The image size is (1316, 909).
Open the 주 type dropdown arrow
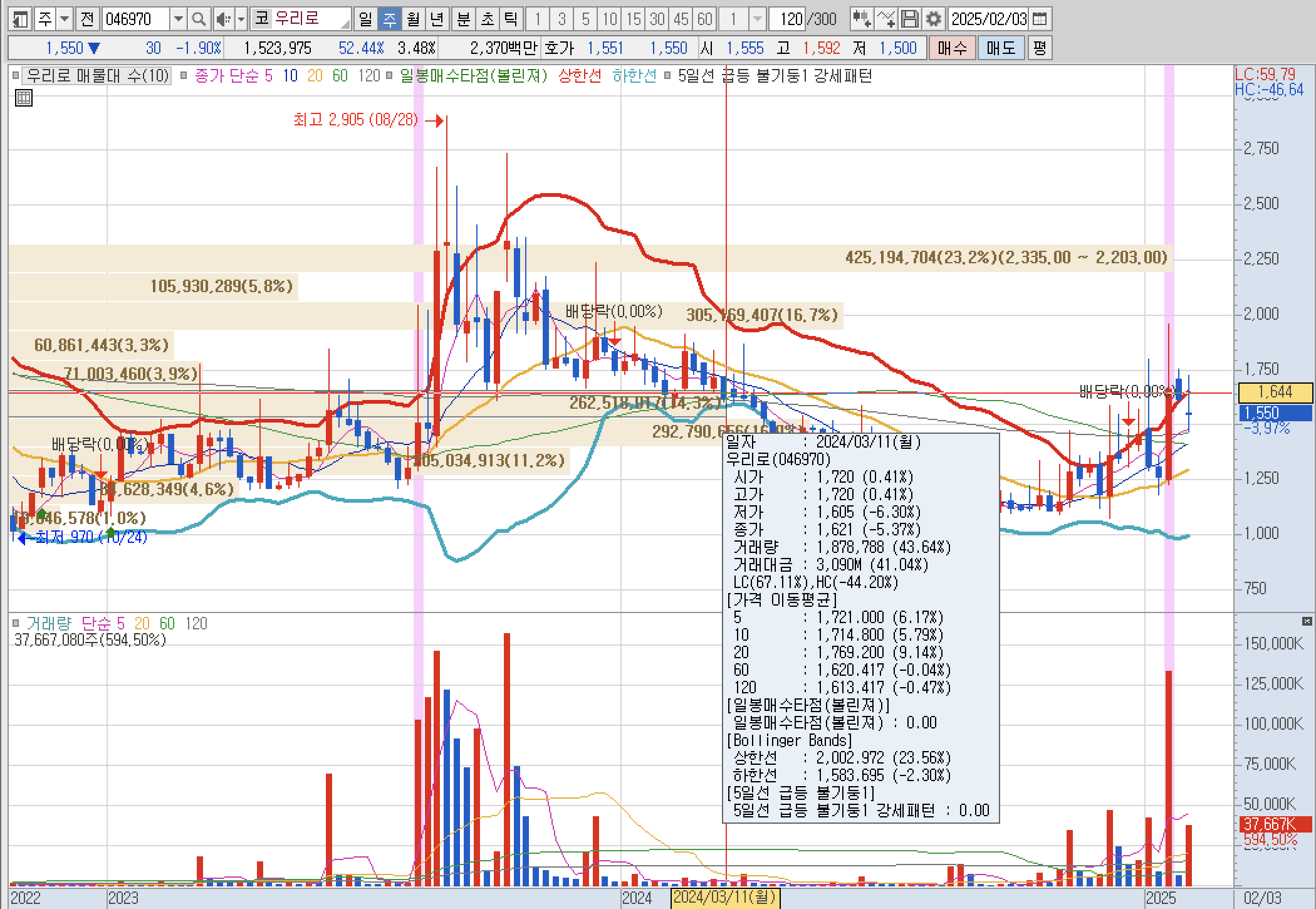65,19
